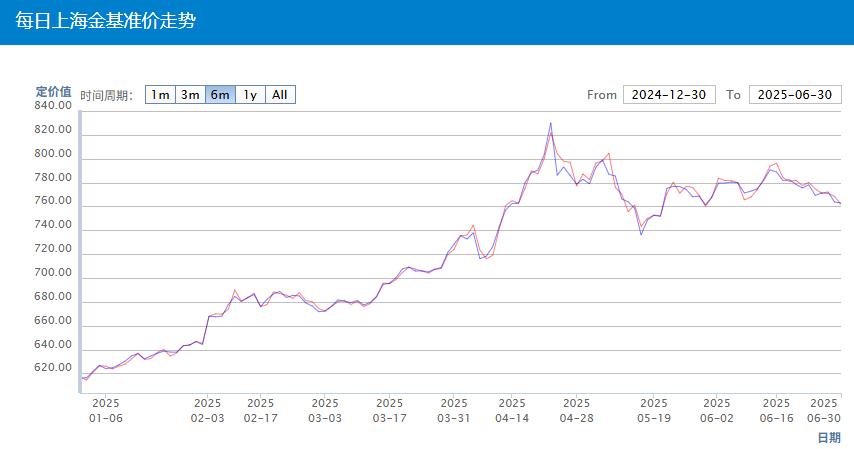Click the 2025 06-30 x-axis date label
The width and height of the screenshot is (854, 449).
(824, 411)
